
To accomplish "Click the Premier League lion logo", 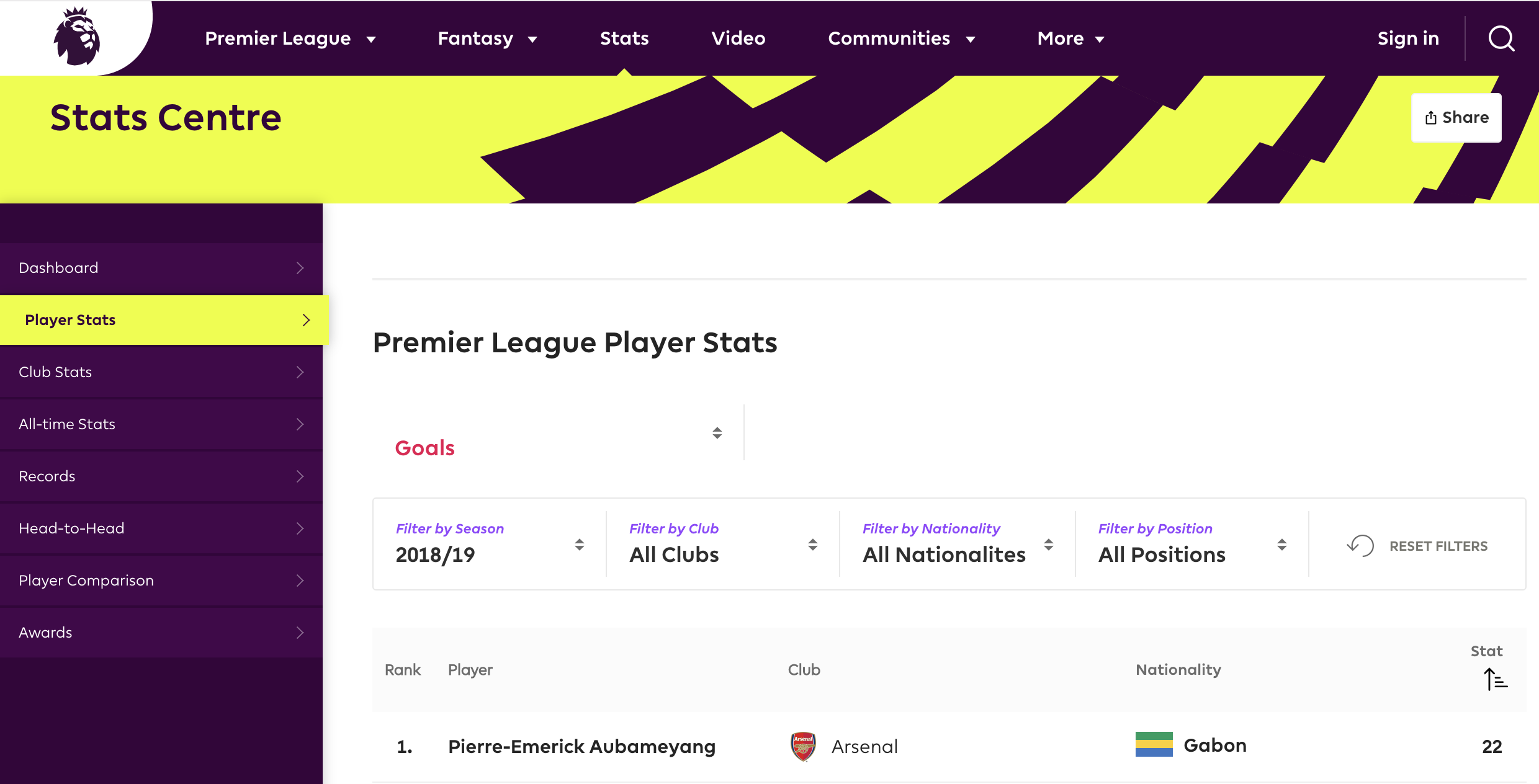I will 77,37.
